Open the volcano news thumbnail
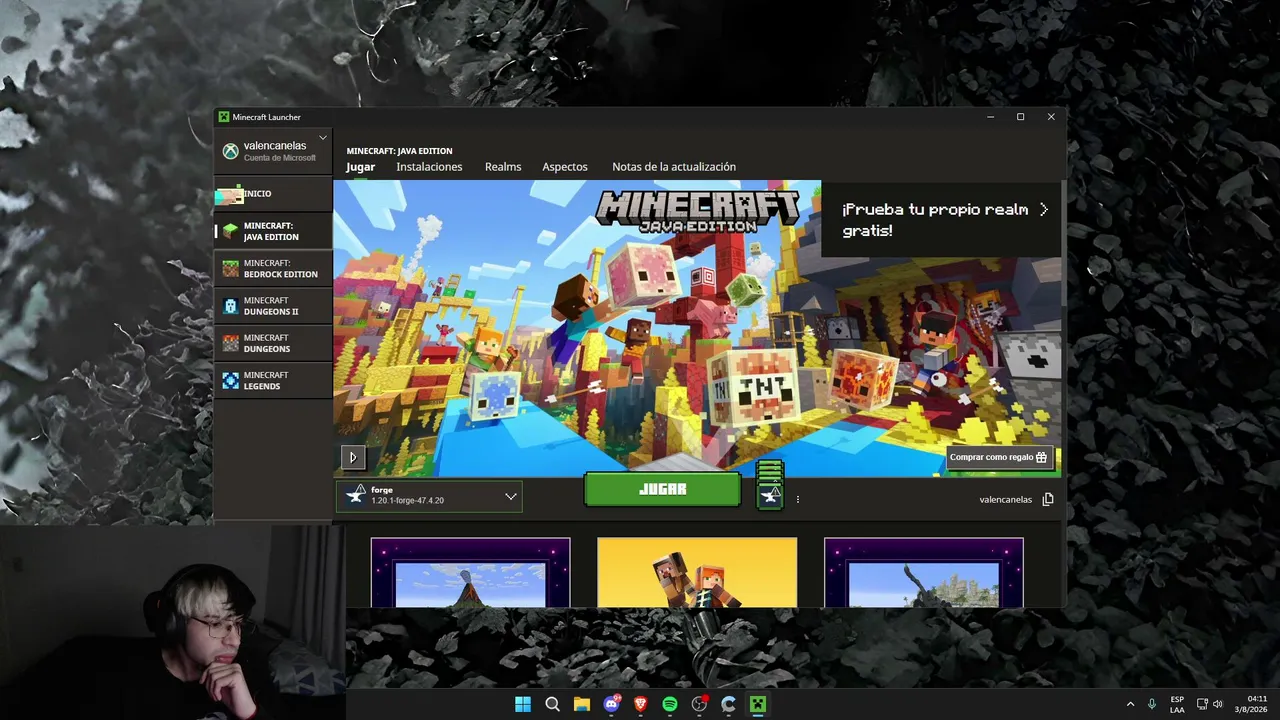Viewport: 1280px width, 720px height. tap(470, 573)
